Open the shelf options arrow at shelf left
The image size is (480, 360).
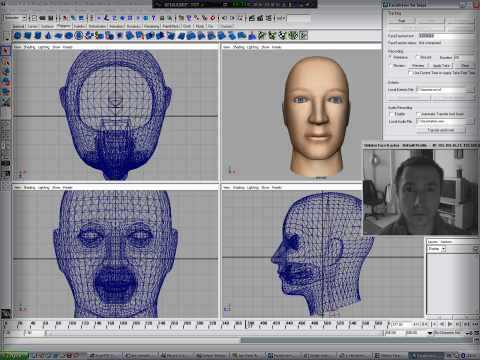click(6, 36)
